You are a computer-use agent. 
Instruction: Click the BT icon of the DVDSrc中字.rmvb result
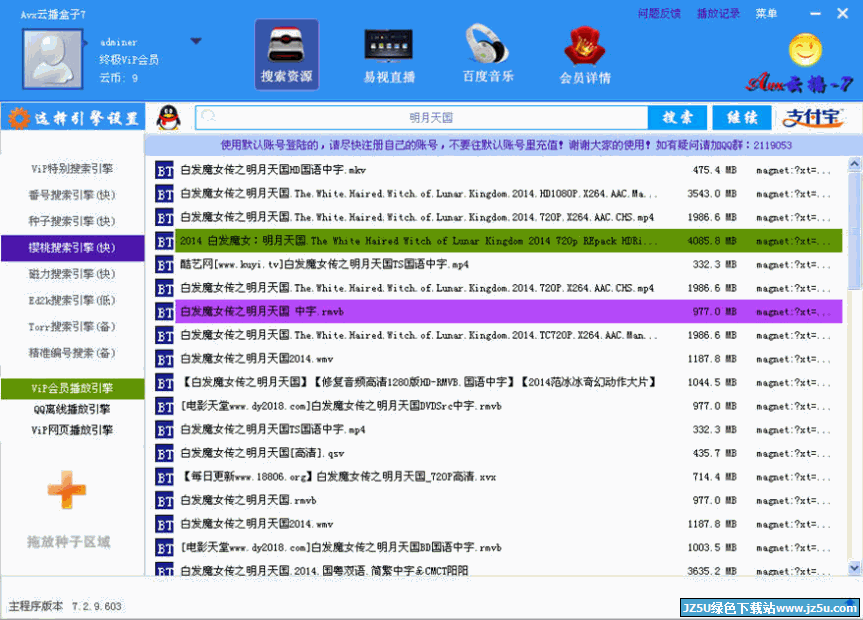coord(164,407)
